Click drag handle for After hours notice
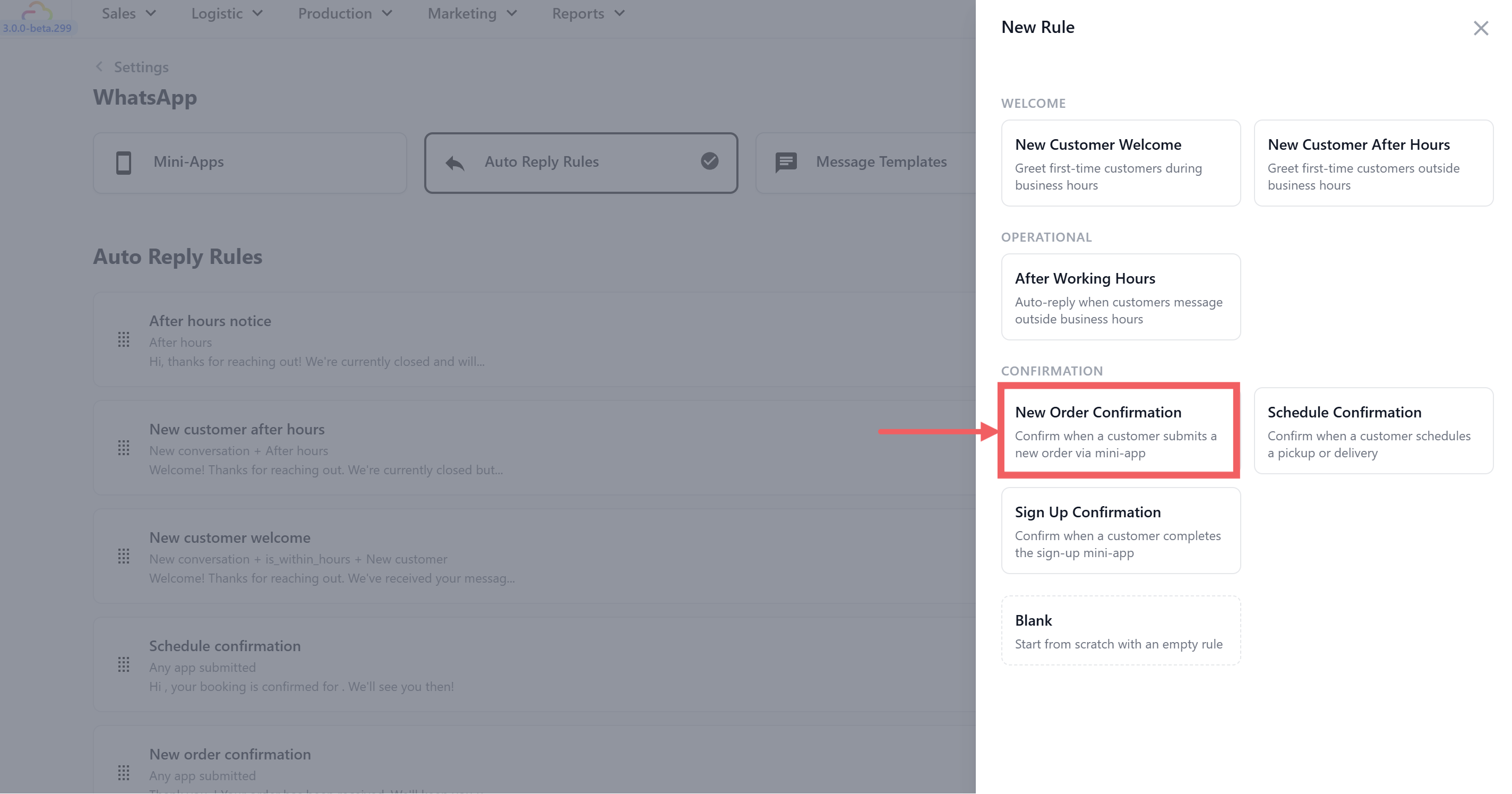Image resolution: width=1512 pixels, height=794 pixels. tap(123, 339)
